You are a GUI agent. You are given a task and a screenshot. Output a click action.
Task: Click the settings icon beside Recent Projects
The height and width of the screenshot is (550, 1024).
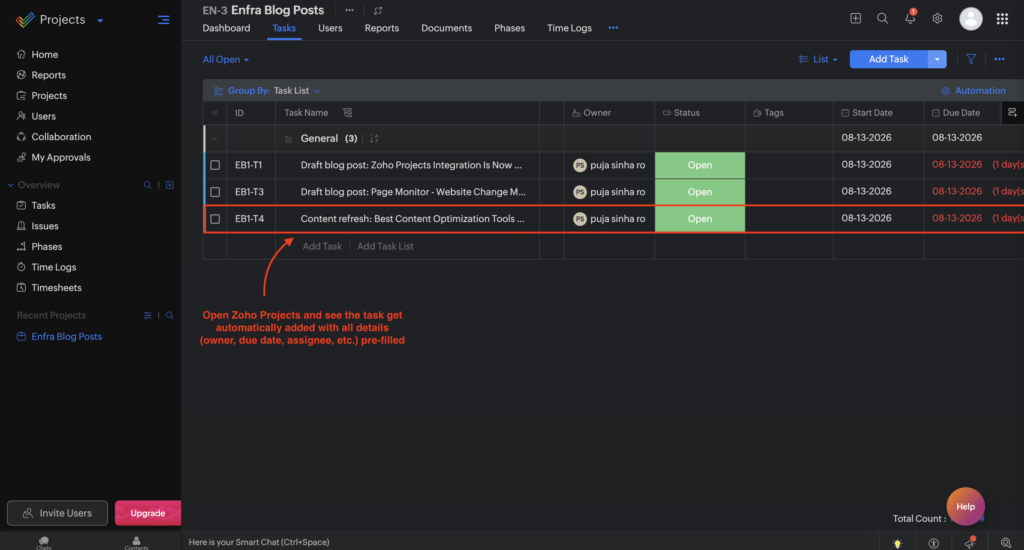click(x=148, y=315)
